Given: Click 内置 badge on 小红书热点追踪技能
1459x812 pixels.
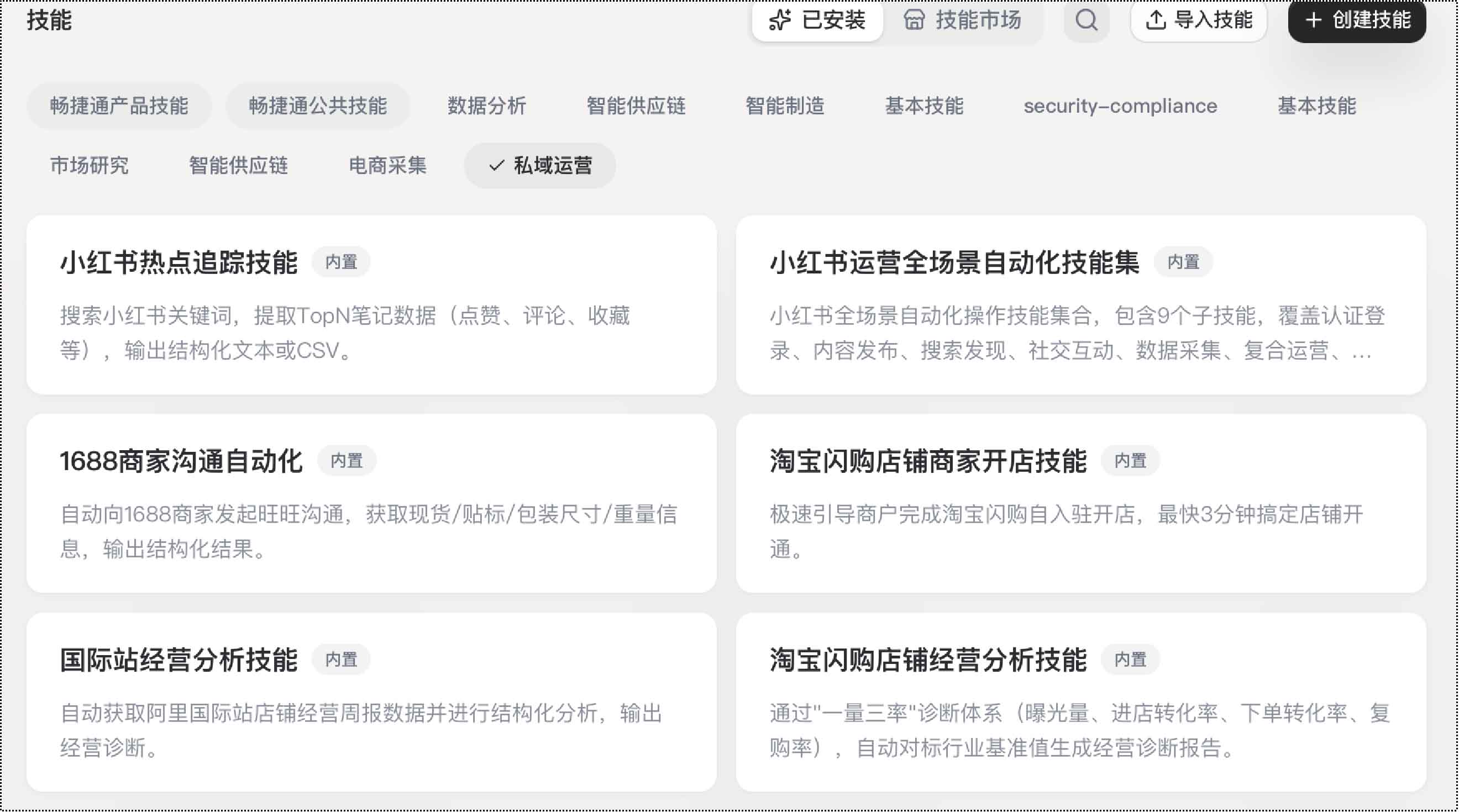Looking at the screenshot, I should 341,262.
